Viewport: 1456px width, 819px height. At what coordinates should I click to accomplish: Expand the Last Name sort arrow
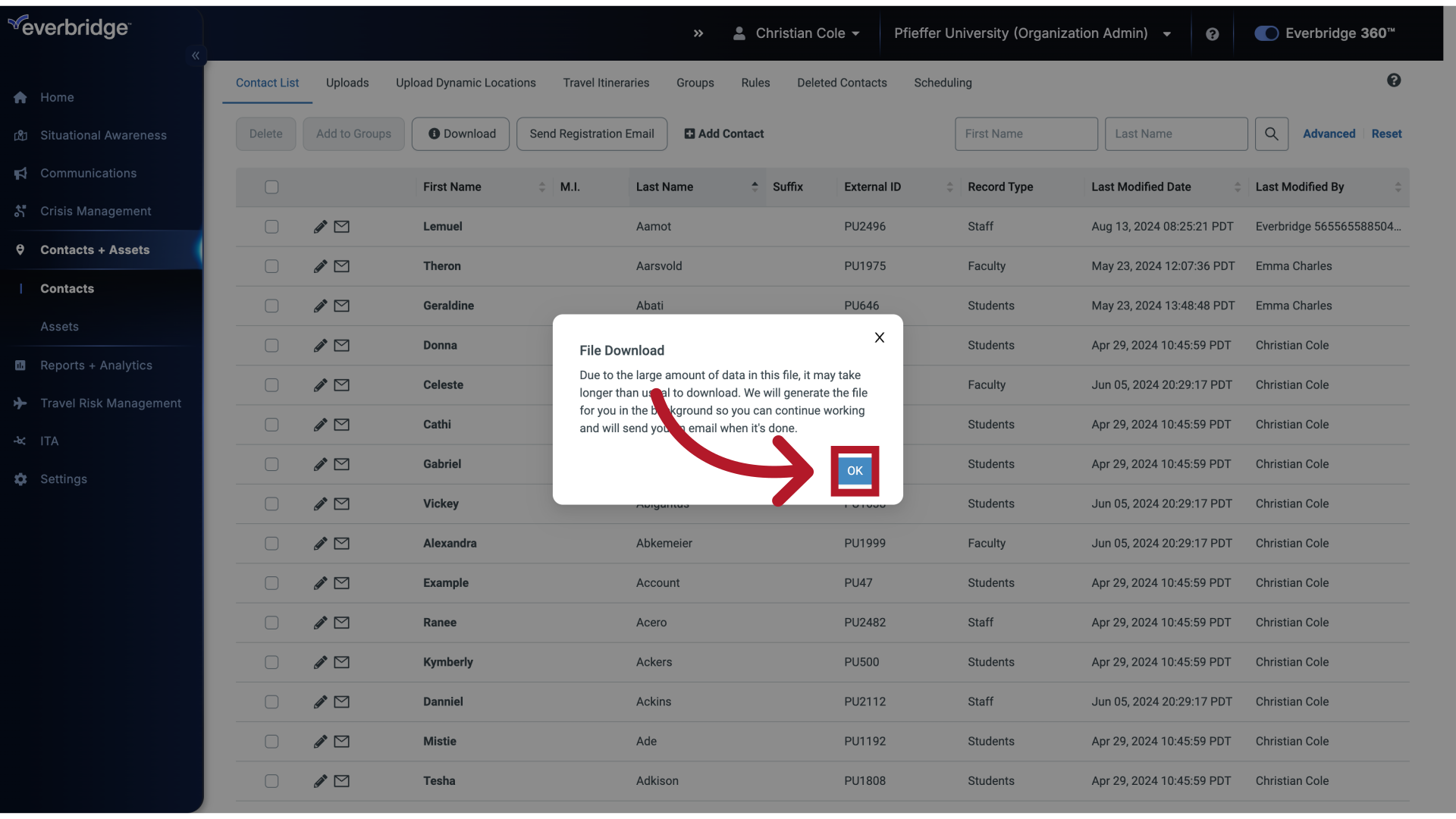(756, 187)
